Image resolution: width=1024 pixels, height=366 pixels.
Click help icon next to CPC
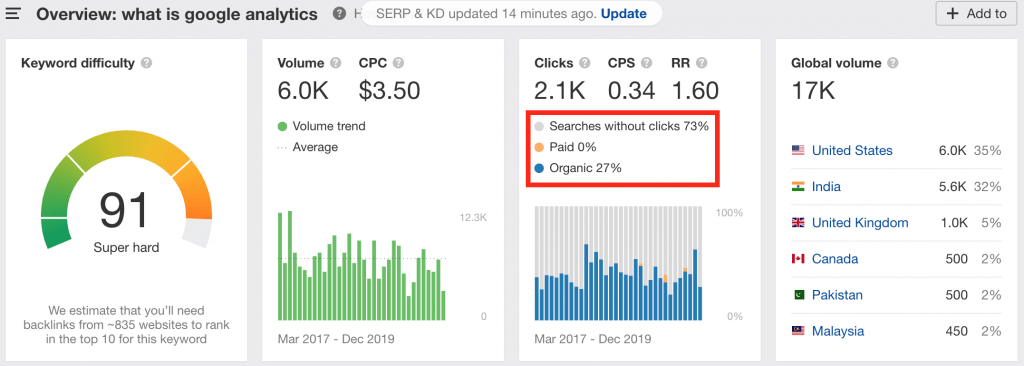(x=398, y=63)
